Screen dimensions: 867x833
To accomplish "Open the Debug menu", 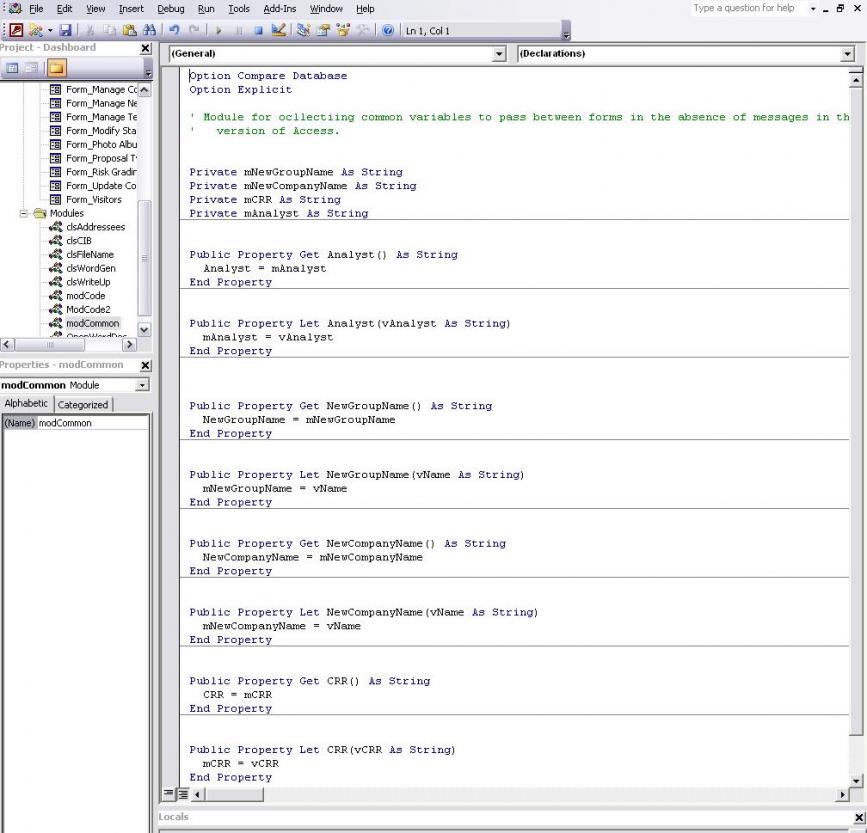I will click(x=171, y=9).
